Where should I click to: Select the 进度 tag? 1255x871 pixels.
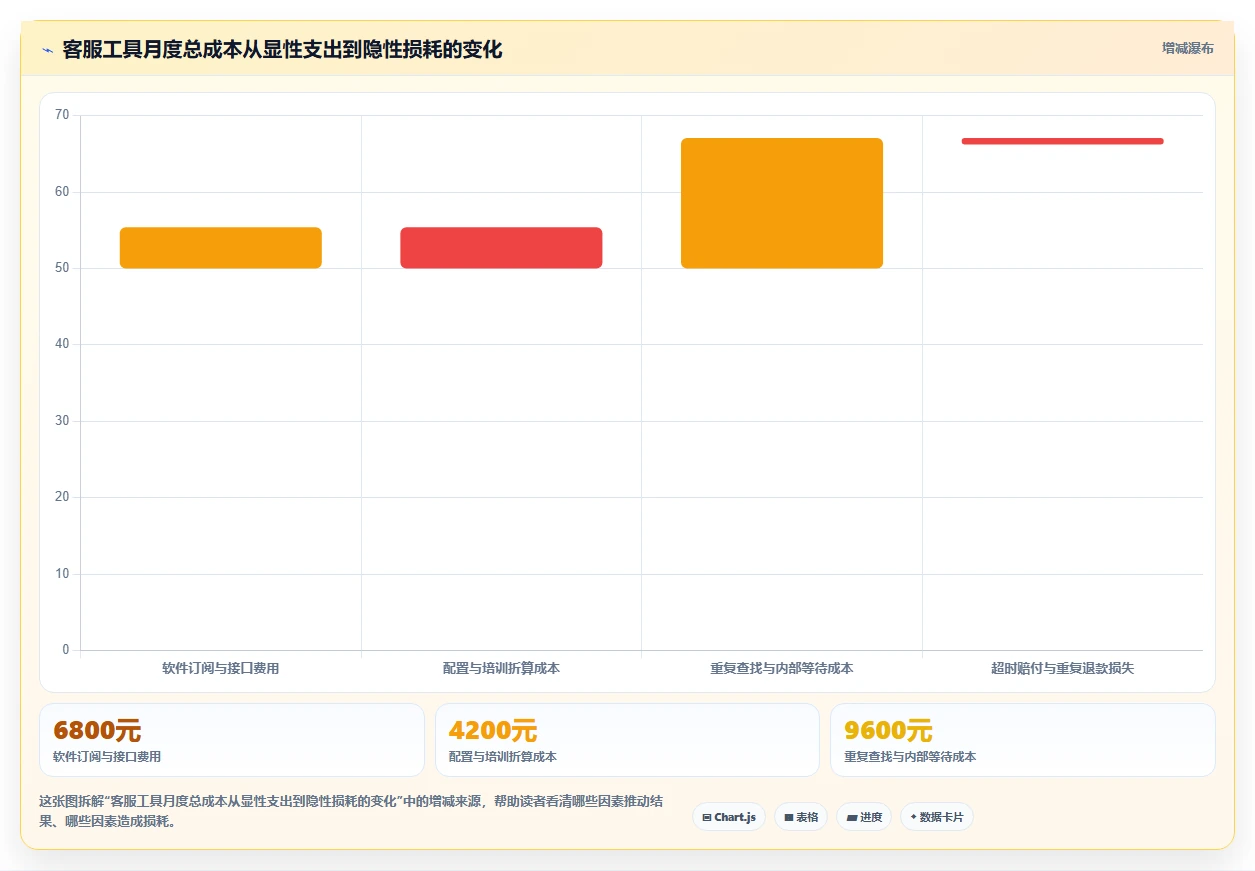point(864,817)
